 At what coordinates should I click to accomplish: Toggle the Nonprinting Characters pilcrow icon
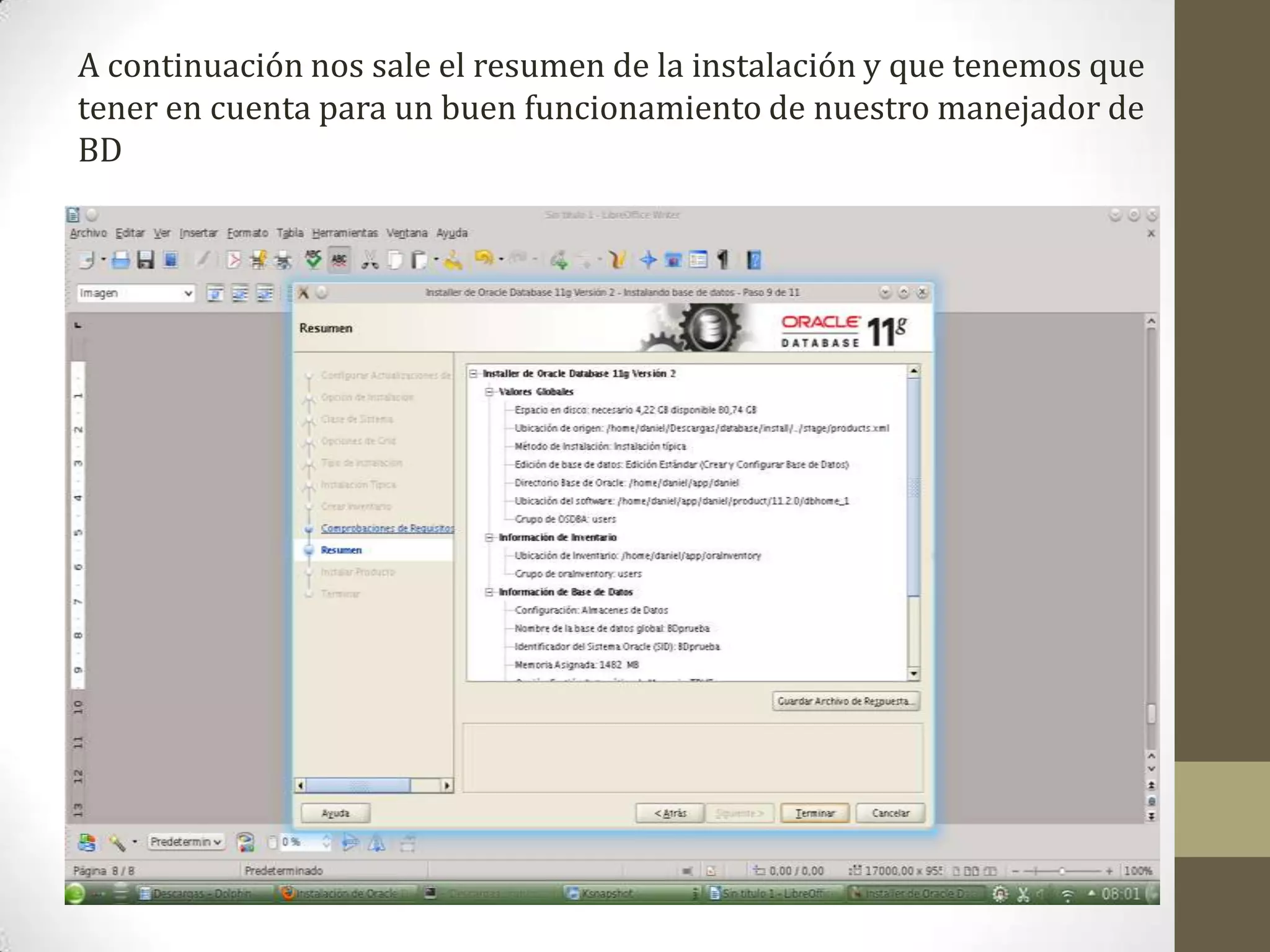(723, 260)
